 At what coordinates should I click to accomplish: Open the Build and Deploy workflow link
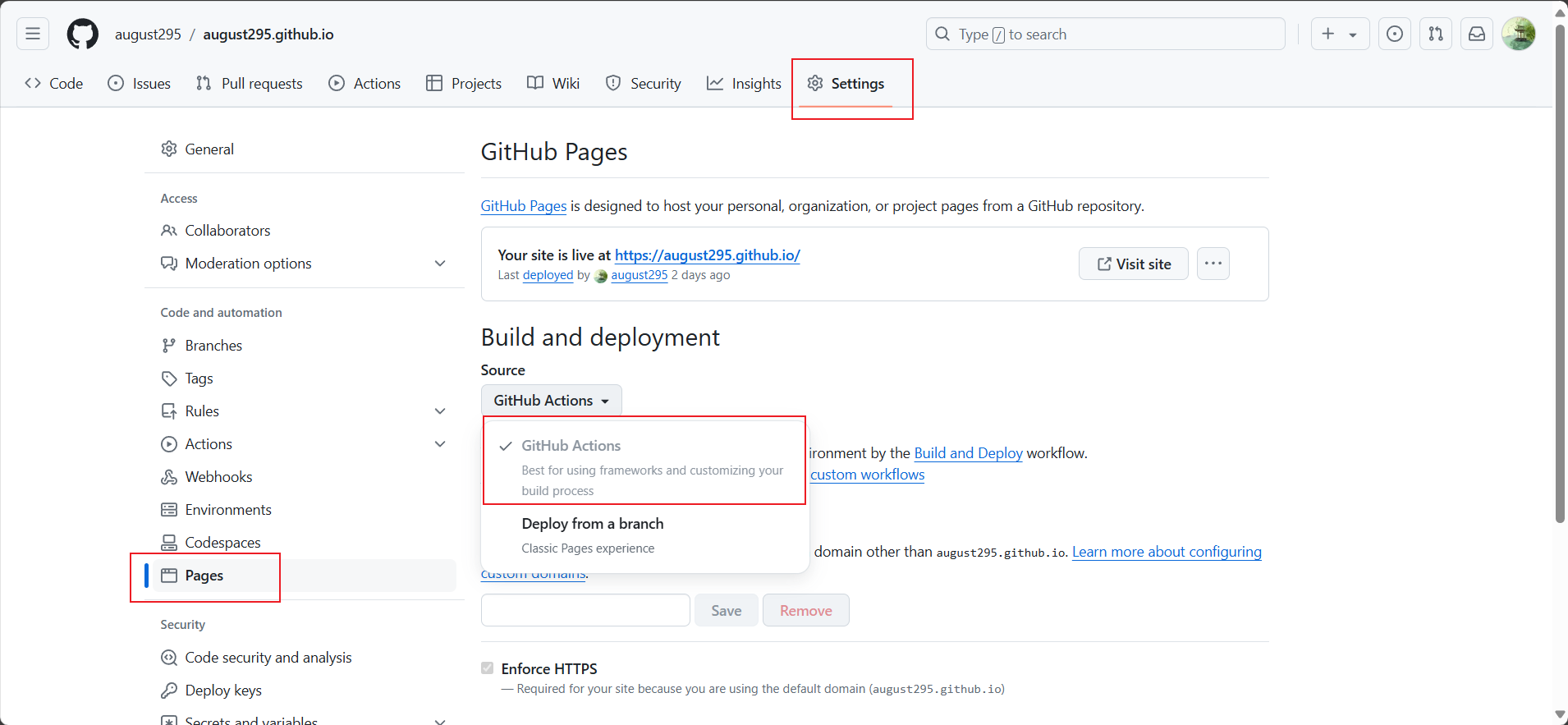[968, 453]
